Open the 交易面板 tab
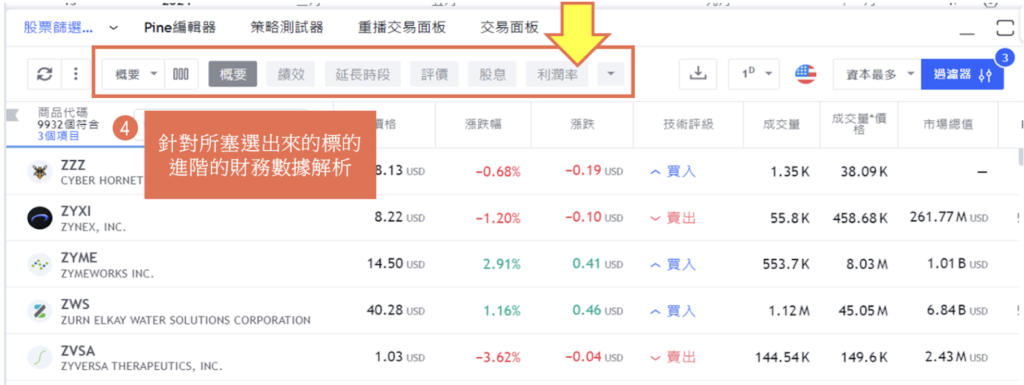The height and width of the screenshot is (385, 1024). point(509,27)
